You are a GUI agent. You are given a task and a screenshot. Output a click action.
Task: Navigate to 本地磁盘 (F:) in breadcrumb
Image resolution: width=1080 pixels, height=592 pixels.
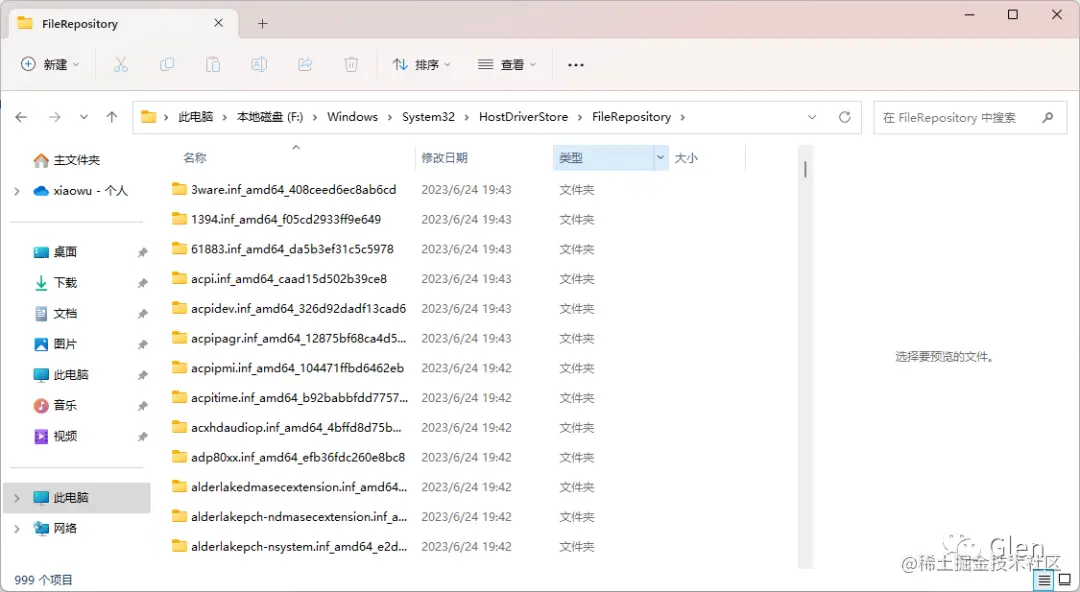coord(270,117)
